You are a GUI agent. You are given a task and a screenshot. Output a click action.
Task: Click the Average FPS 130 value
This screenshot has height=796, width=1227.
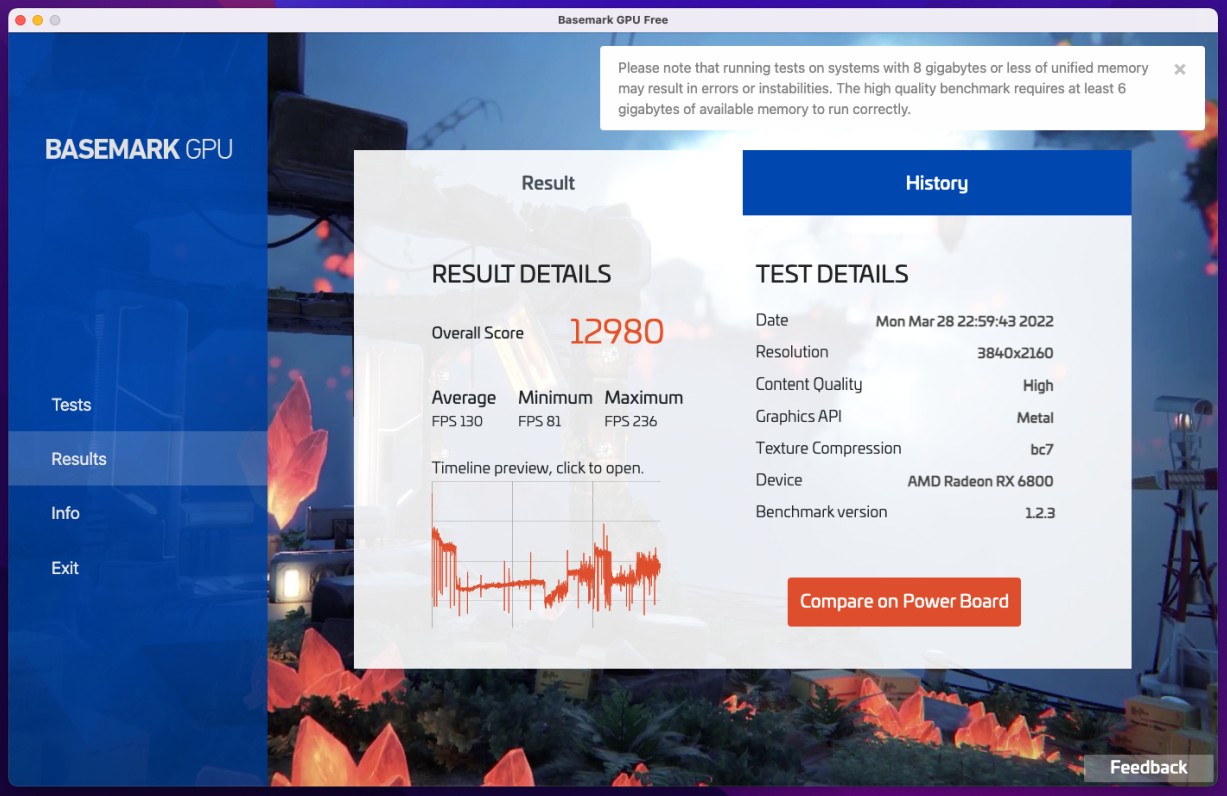pyautogui.click(x=457, y=421)
